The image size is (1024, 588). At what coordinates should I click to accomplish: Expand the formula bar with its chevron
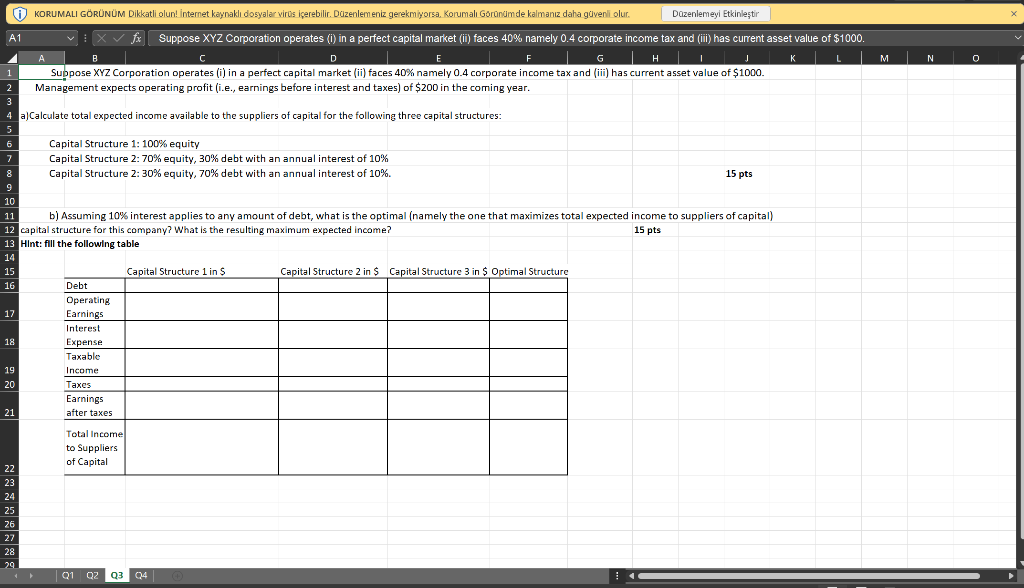[1016, 38]
